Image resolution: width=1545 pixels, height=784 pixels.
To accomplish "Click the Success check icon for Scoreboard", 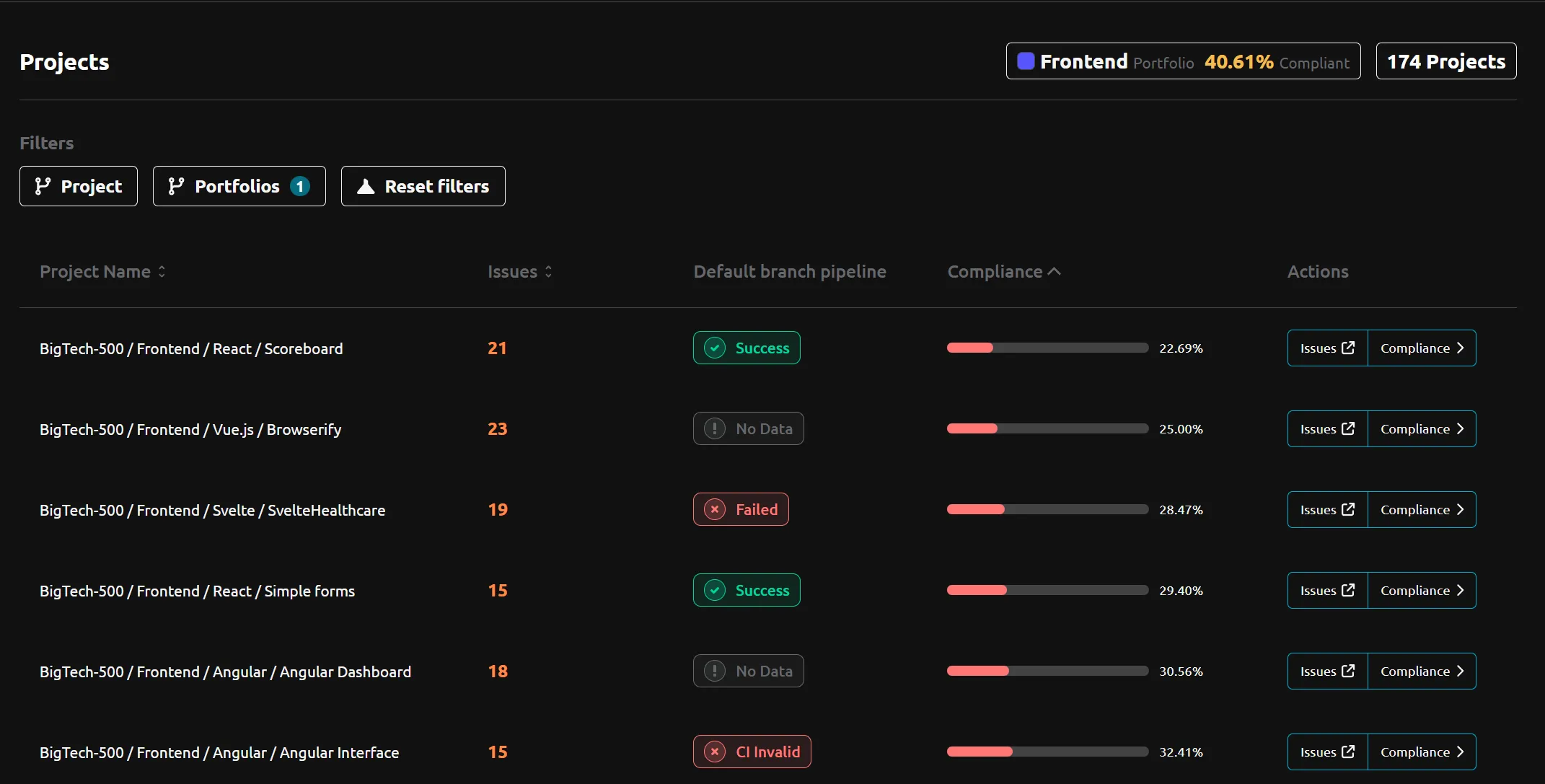I will pos(715,348).
